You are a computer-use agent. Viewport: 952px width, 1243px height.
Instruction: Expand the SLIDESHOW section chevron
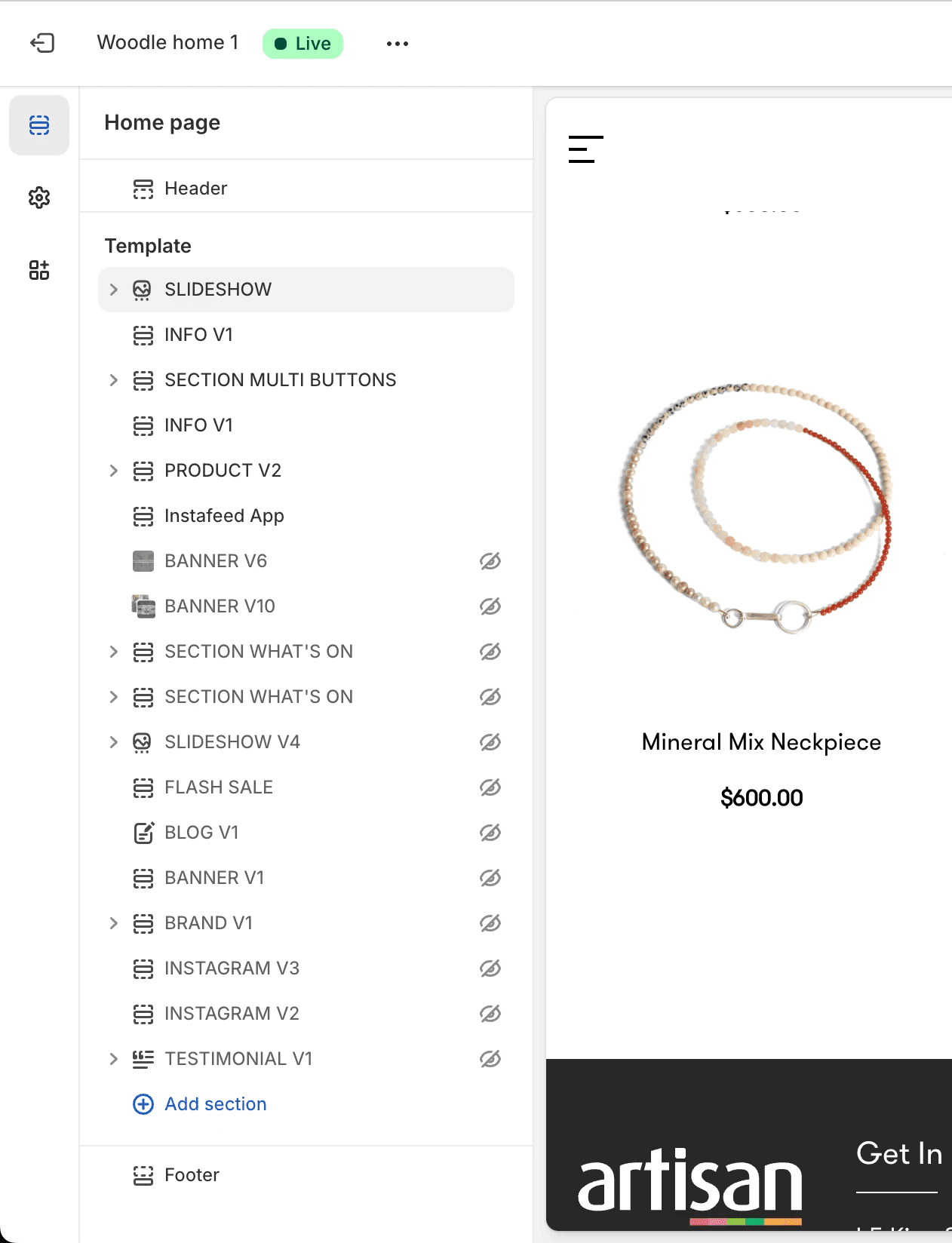[114, 290]
